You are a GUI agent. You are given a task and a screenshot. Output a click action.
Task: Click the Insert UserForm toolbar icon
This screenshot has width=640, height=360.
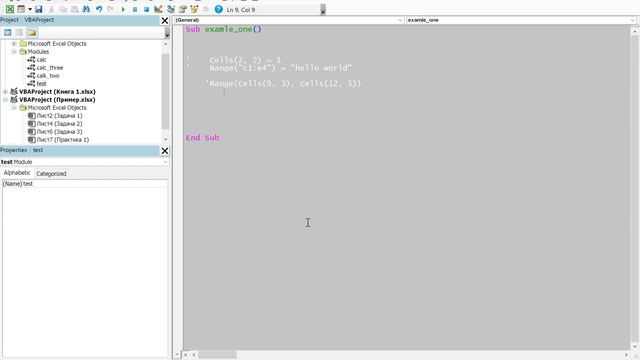coord(21,9)
